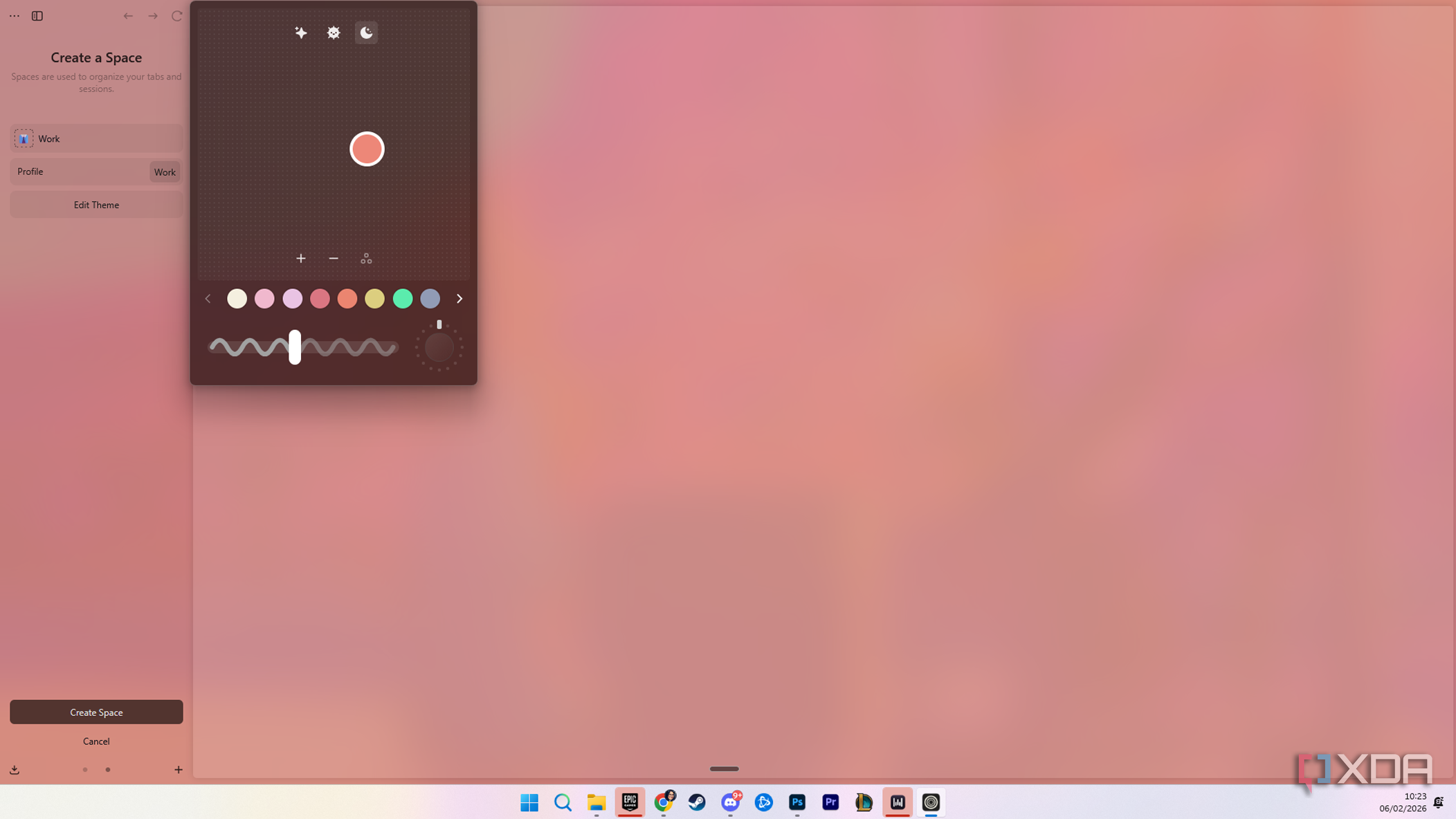The height and width of the screenshot is (819, 1456).
Task: Open the red bars app in taskbar
Action: [898, 802]
